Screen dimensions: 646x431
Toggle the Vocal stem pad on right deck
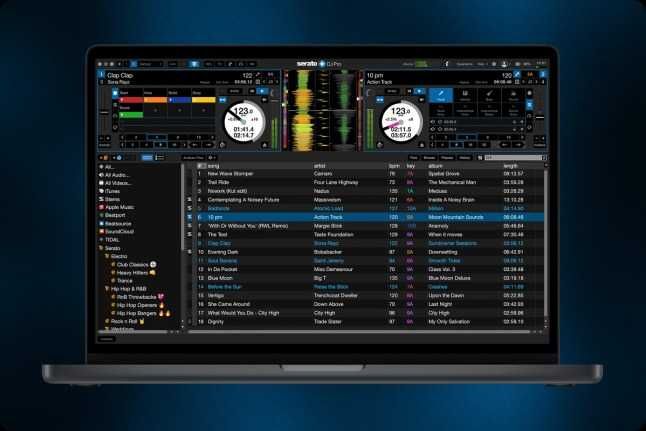440,95
